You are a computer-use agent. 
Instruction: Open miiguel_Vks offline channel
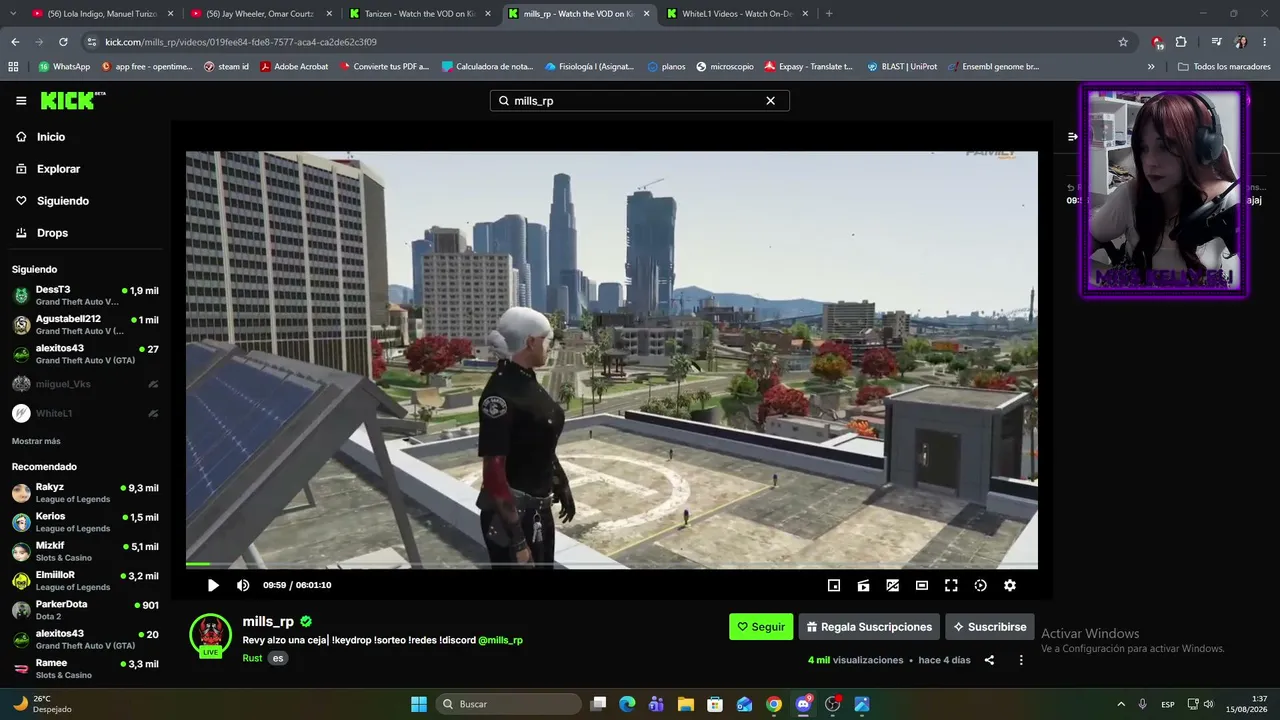pos(85,384)
